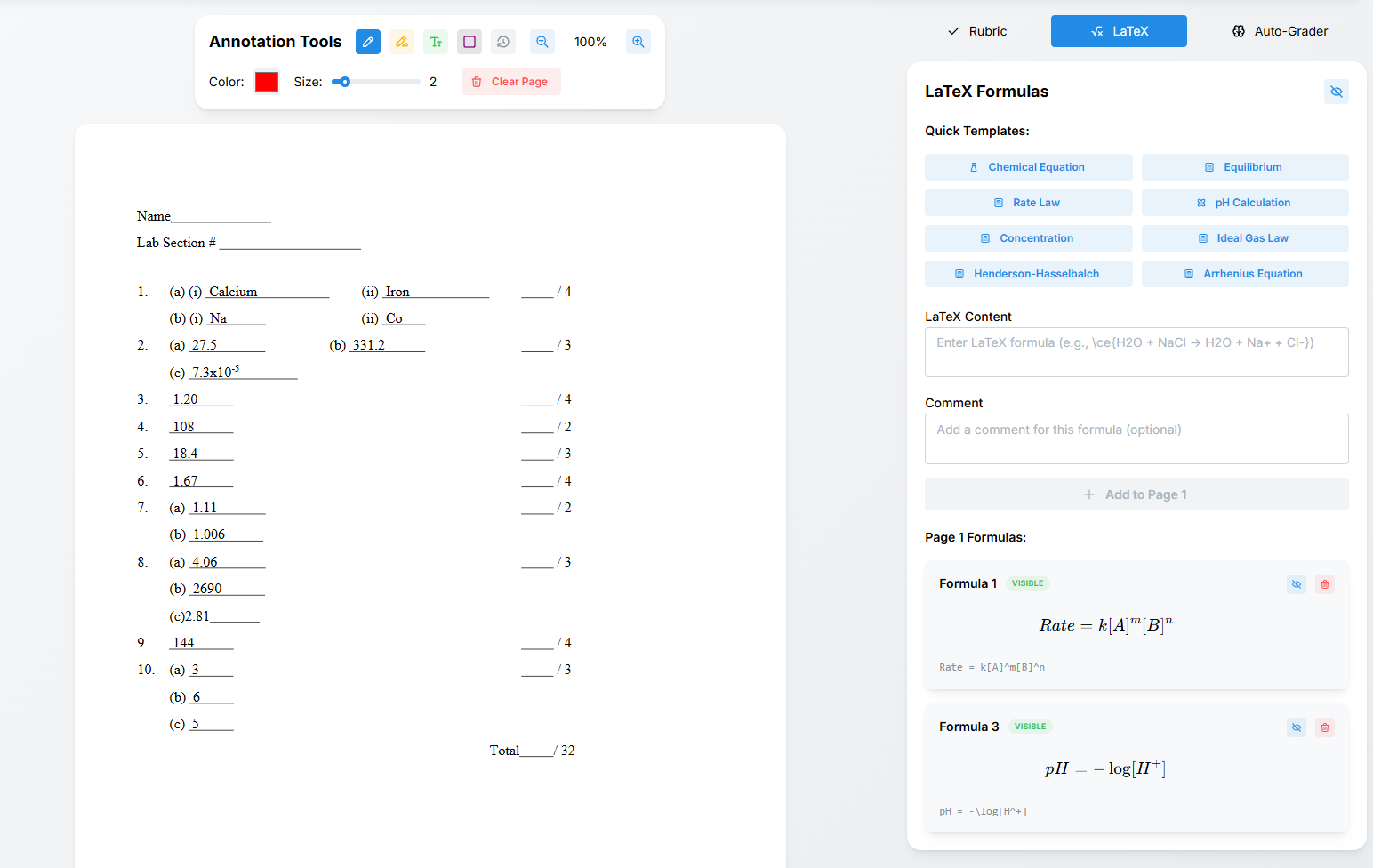Select the Highlighter tool
The image size is (1373, 868).
401,42
